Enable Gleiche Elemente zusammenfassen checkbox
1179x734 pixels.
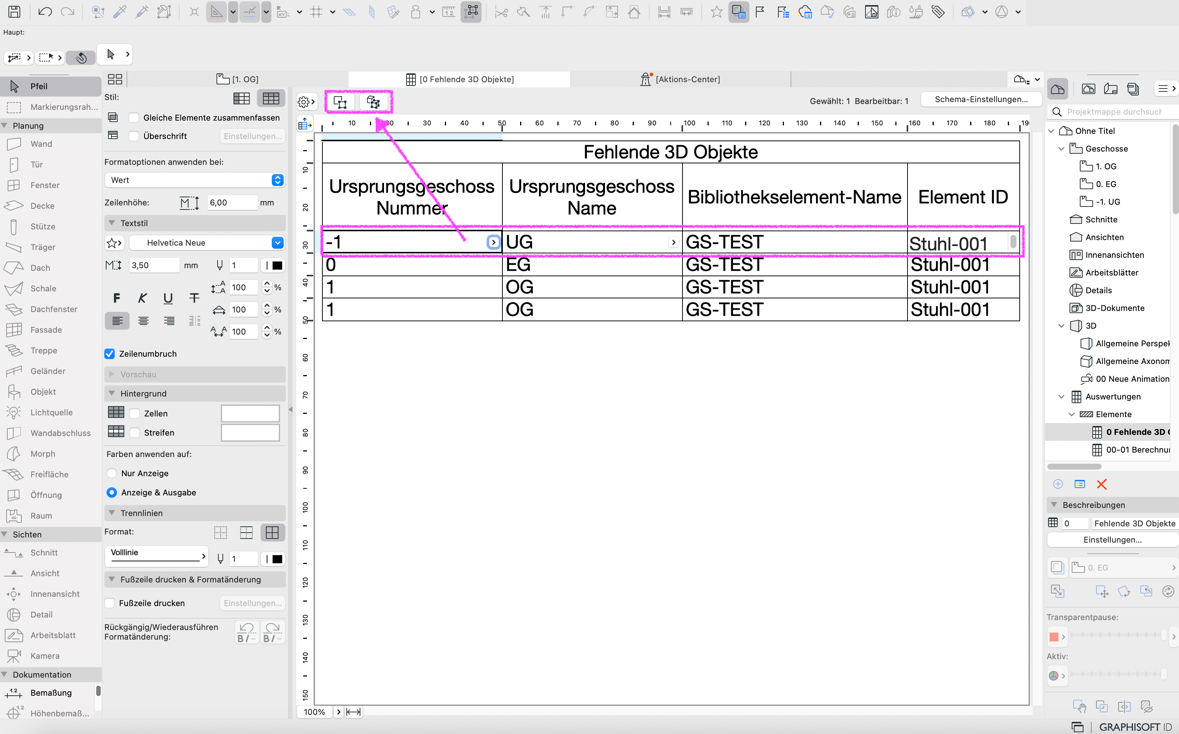coord(134,118)
